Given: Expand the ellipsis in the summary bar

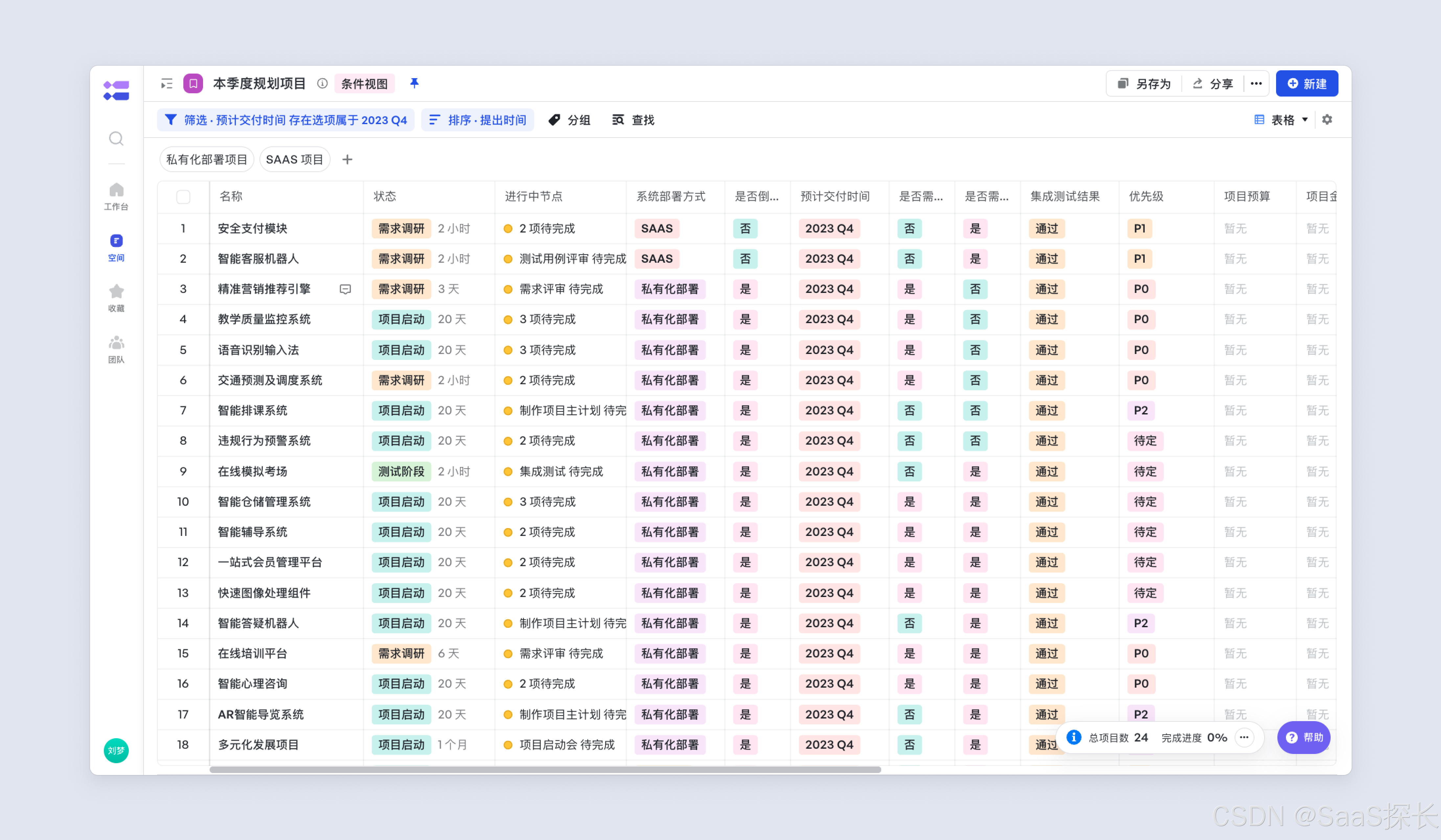Looking at the screenshot, I should point(1244,737).
